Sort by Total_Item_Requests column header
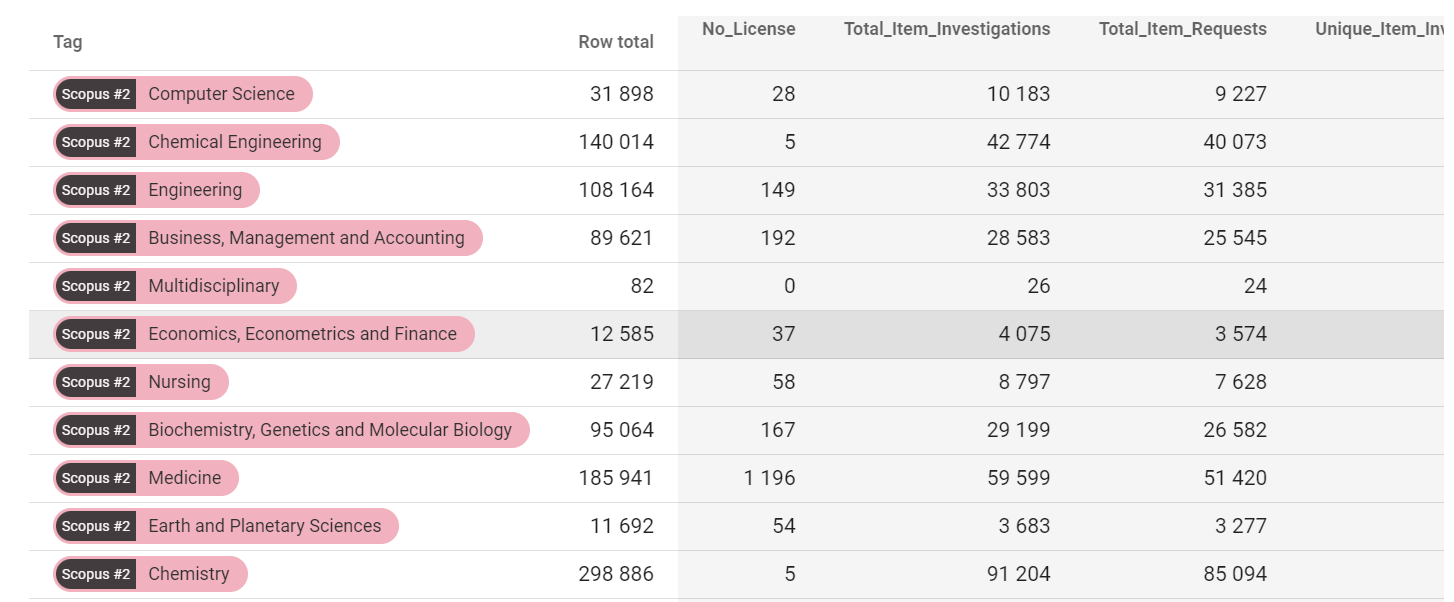 click(1183, 29)
